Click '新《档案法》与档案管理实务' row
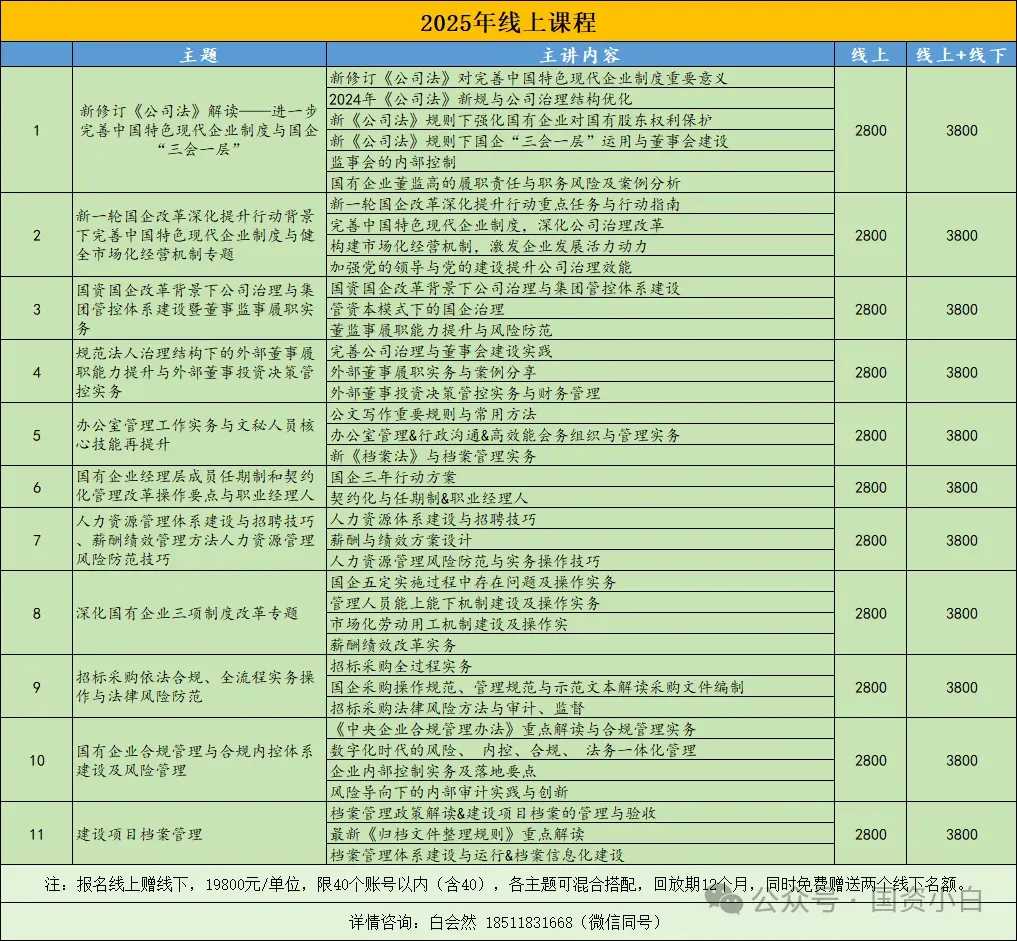The height and width of the screenshot is (941, 1017). click(580, 456)
